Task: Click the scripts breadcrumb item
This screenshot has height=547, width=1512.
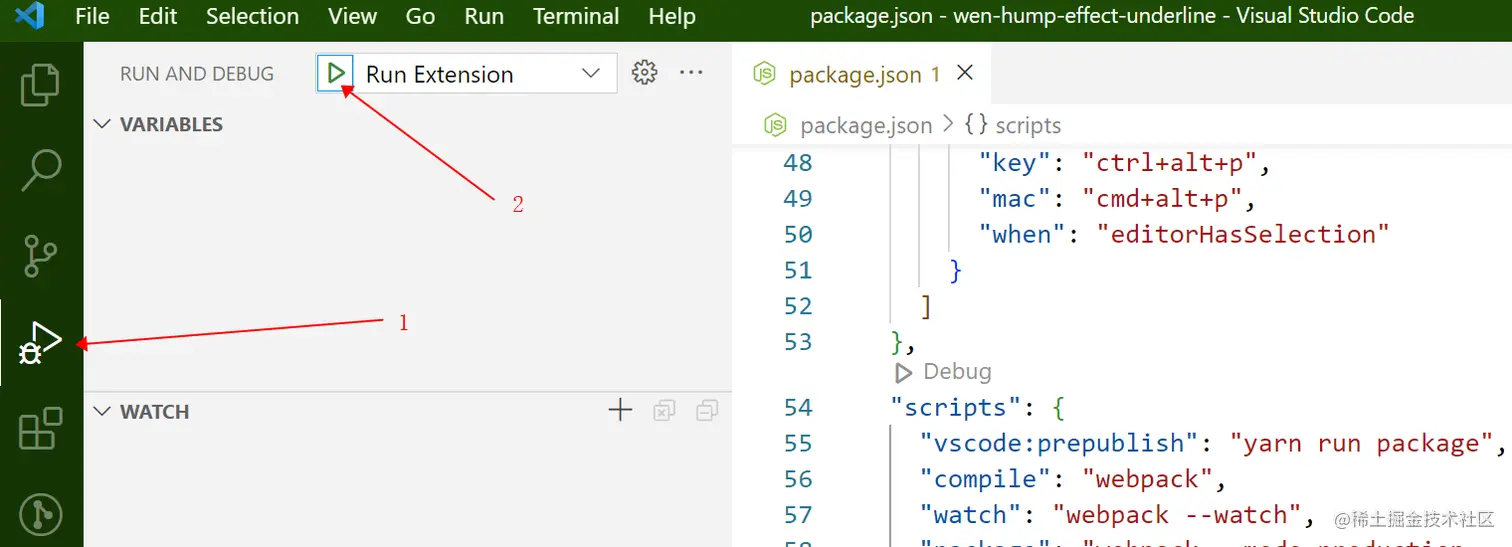Action: [1026, 125]
